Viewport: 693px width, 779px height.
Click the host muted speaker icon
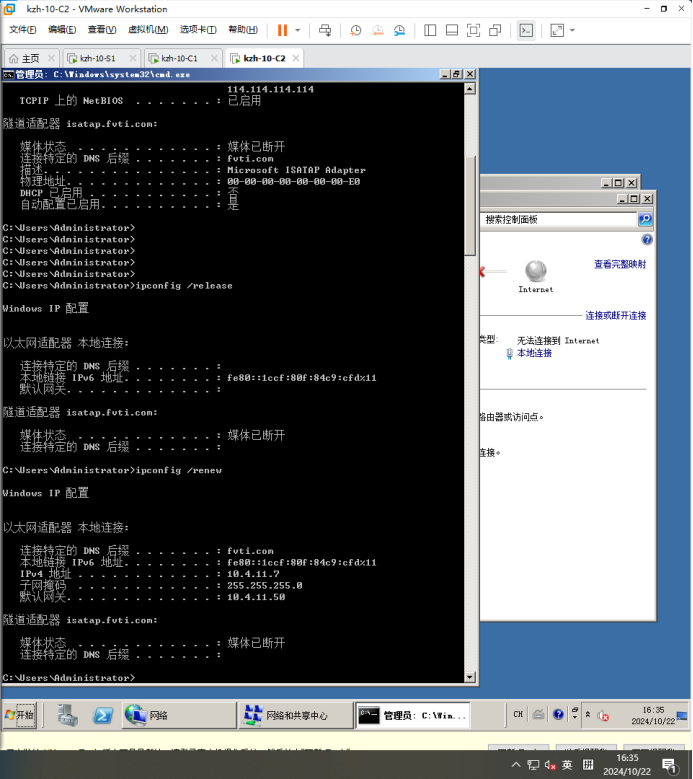point(550,765)
